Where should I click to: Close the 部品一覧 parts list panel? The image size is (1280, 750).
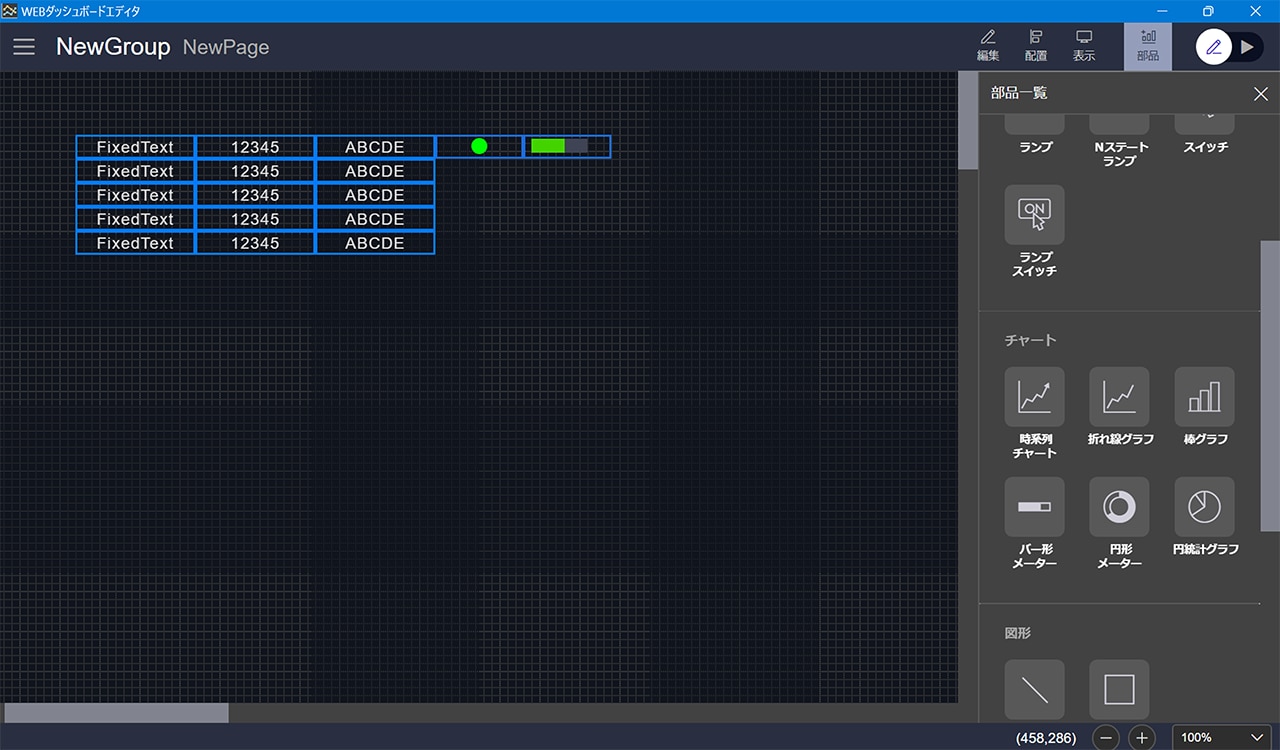pos(1260,94)
